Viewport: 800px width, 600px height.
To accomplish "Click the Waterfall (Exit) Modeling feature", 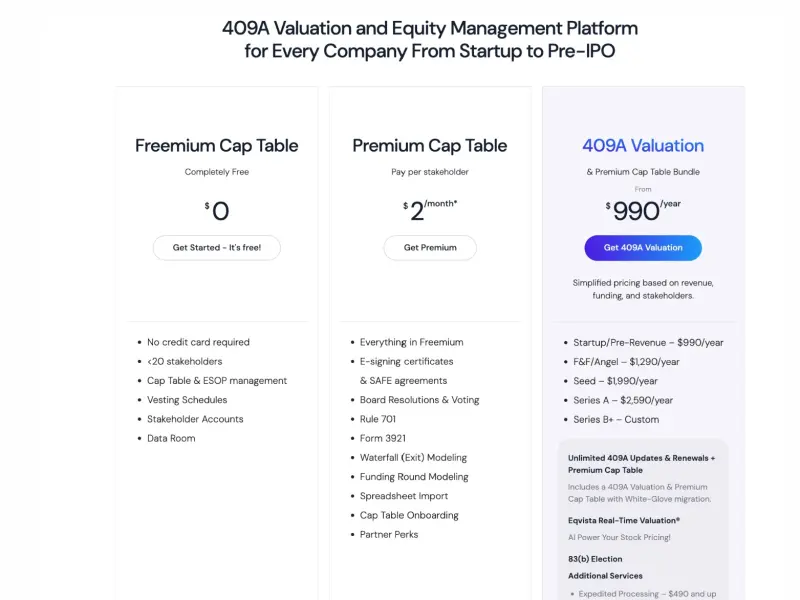I will pos(413,458).
